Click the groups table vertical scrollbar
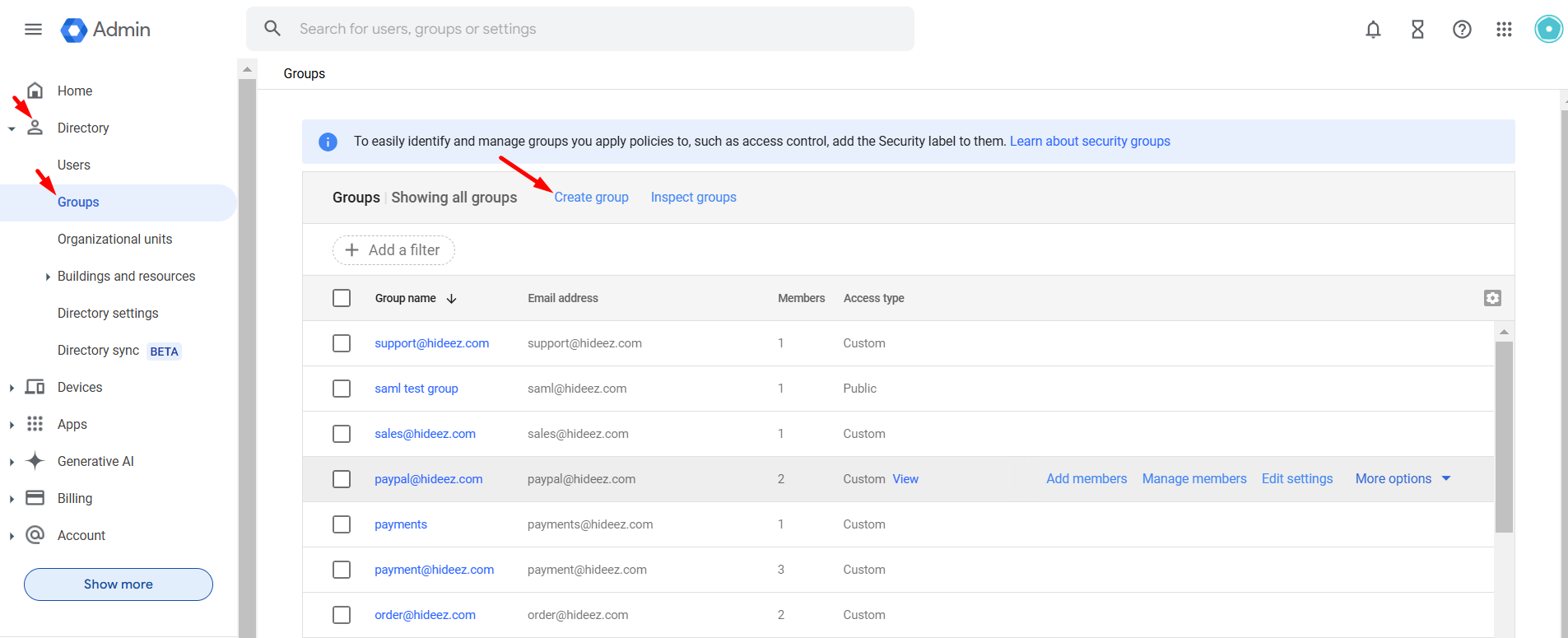The height and width of the screenshot is (638, 1568). pos(1504,436)
